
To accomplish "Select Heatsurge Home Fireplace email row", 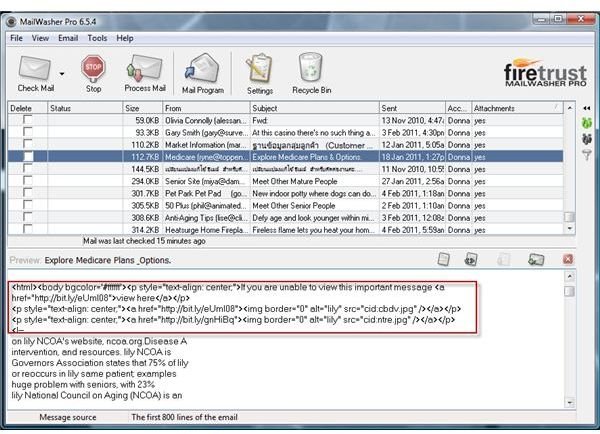I will (x=285, y=230).
